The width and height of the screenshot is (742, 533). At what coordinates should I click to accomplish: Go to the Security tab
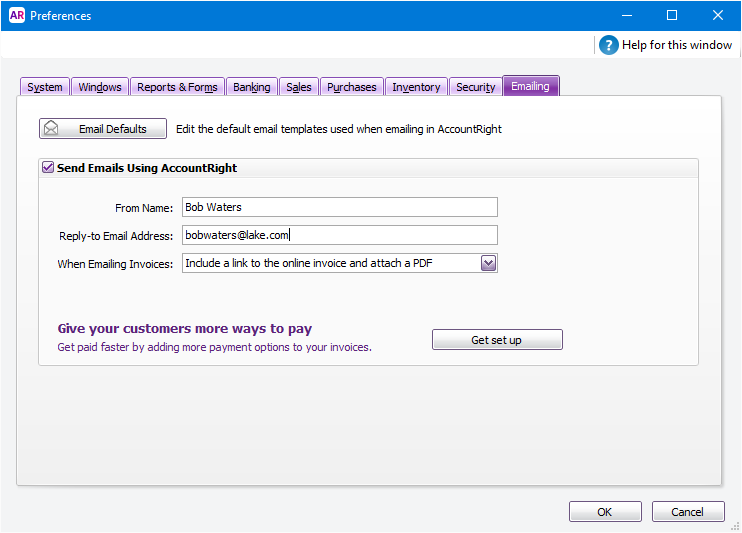pos(476,87)
